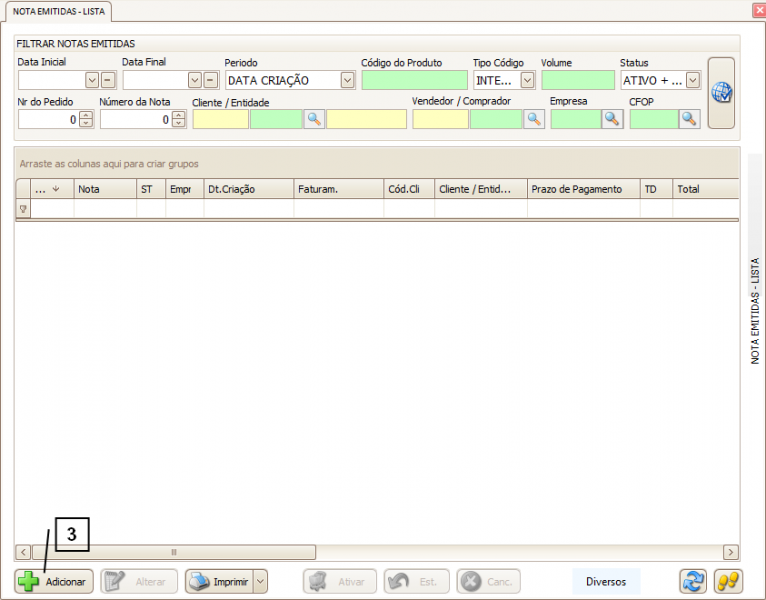Screen dimensions: 766x600
Task: Expand the Status ATIVO dropdown
Action: tap(692, 80)
